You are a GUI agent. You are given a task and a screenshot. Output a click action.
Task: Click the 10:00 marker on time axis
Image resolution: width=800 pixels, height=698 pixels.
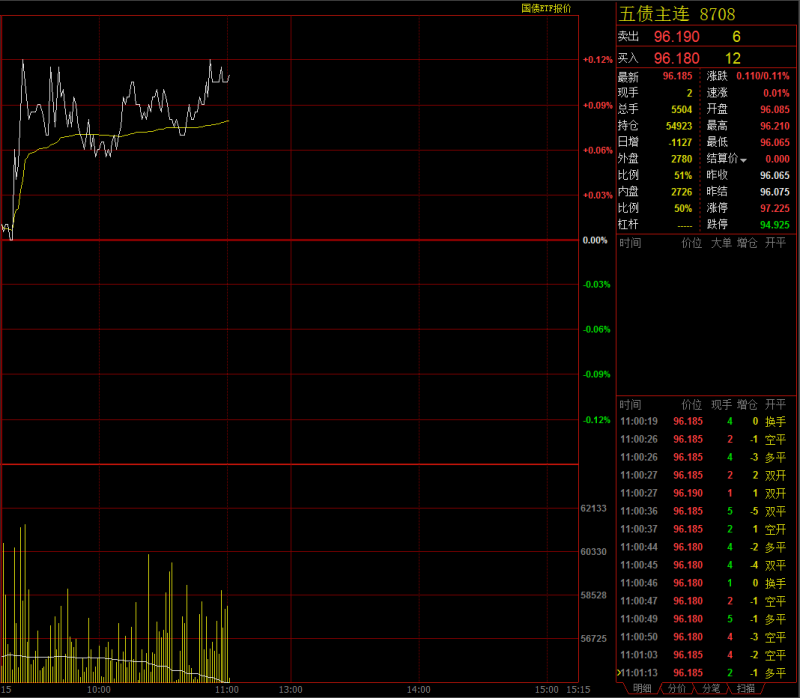coord(98,689)
